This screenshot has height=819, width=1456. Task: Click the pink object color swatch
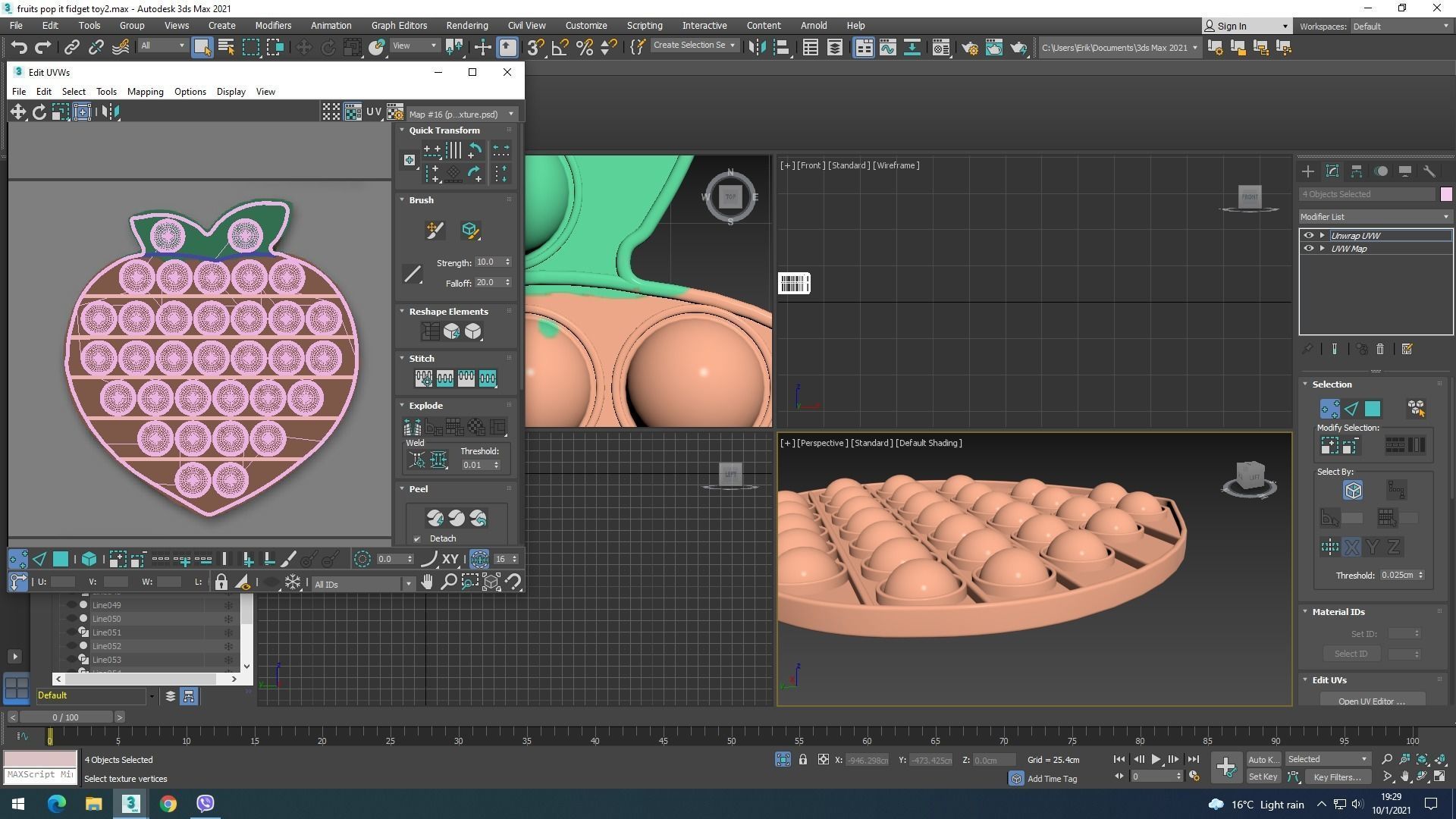1446,194
